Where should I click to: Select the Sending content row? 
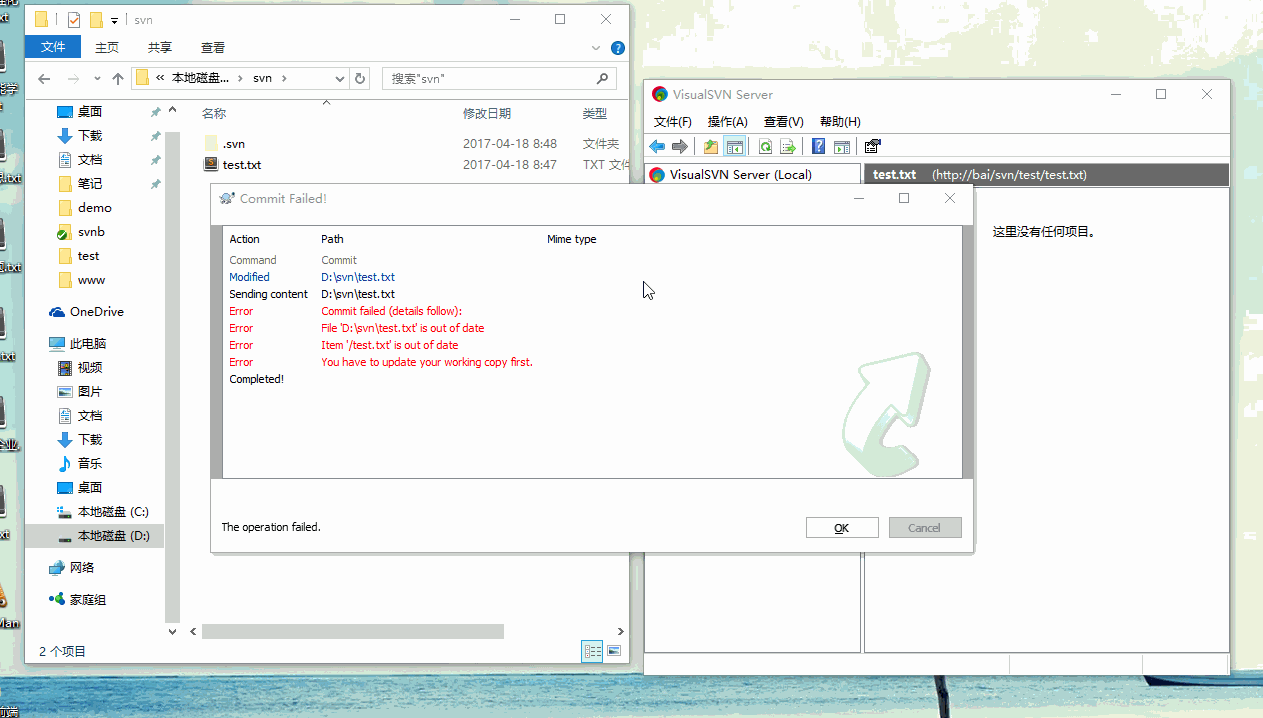point(592,294)
